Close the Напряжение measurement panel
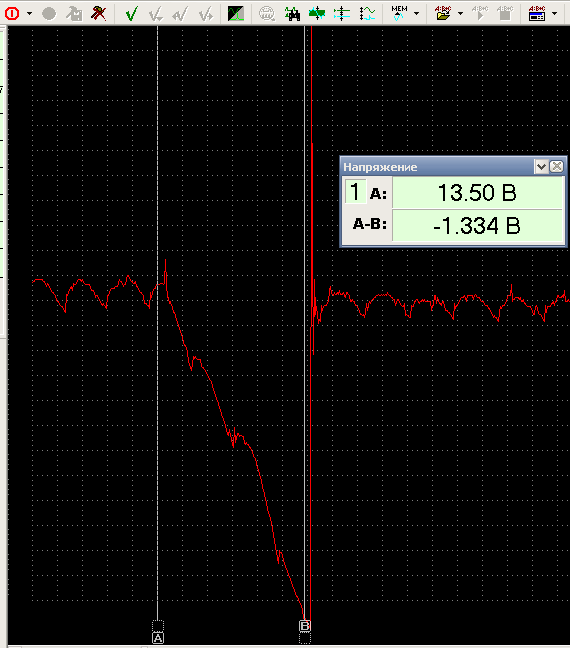The height and width of the screenshot is (648, 570). (557, 167)
